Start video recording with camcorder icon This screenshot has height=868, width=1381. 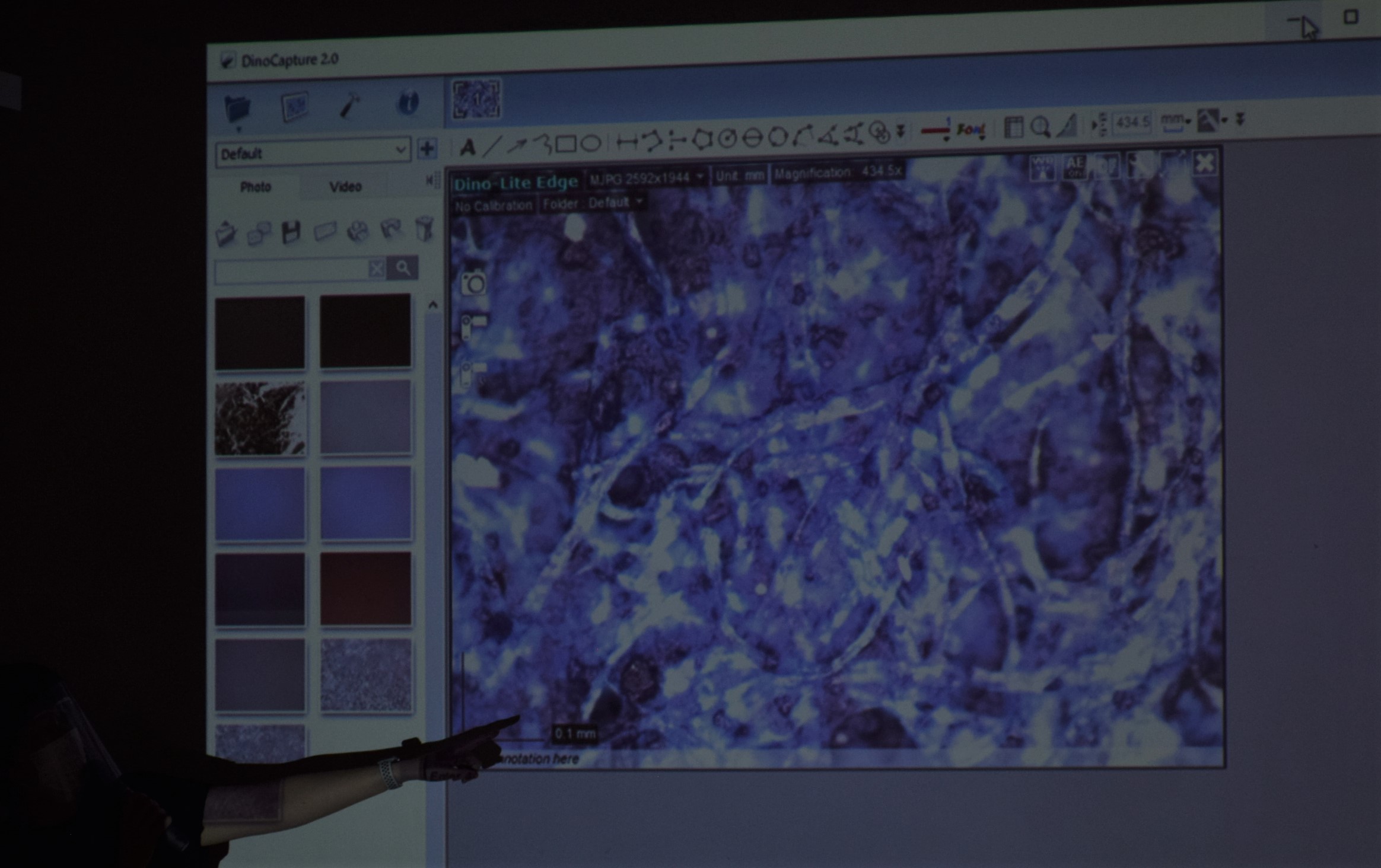473,327
